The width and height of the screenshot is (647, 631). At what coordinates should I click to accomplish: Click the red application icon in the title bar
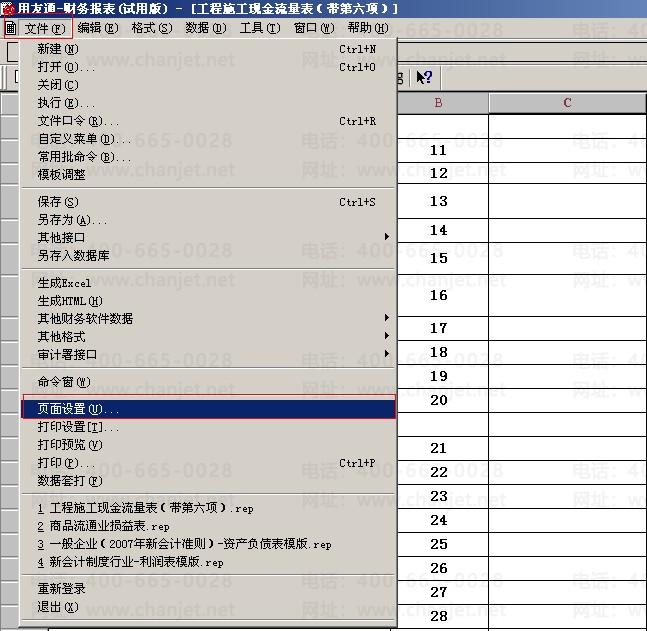click(7, 8)
